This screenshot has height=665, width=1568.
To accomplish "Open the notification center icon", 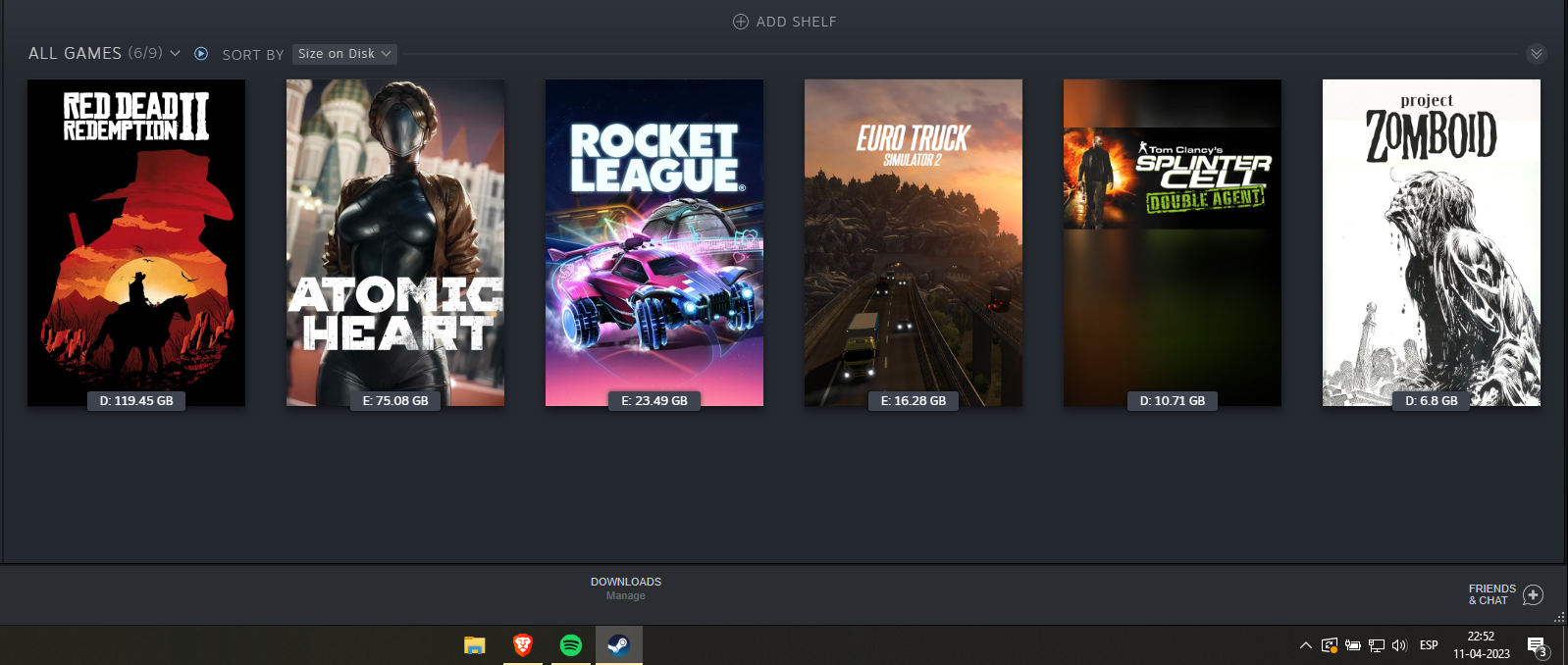I will point(1538,645).
